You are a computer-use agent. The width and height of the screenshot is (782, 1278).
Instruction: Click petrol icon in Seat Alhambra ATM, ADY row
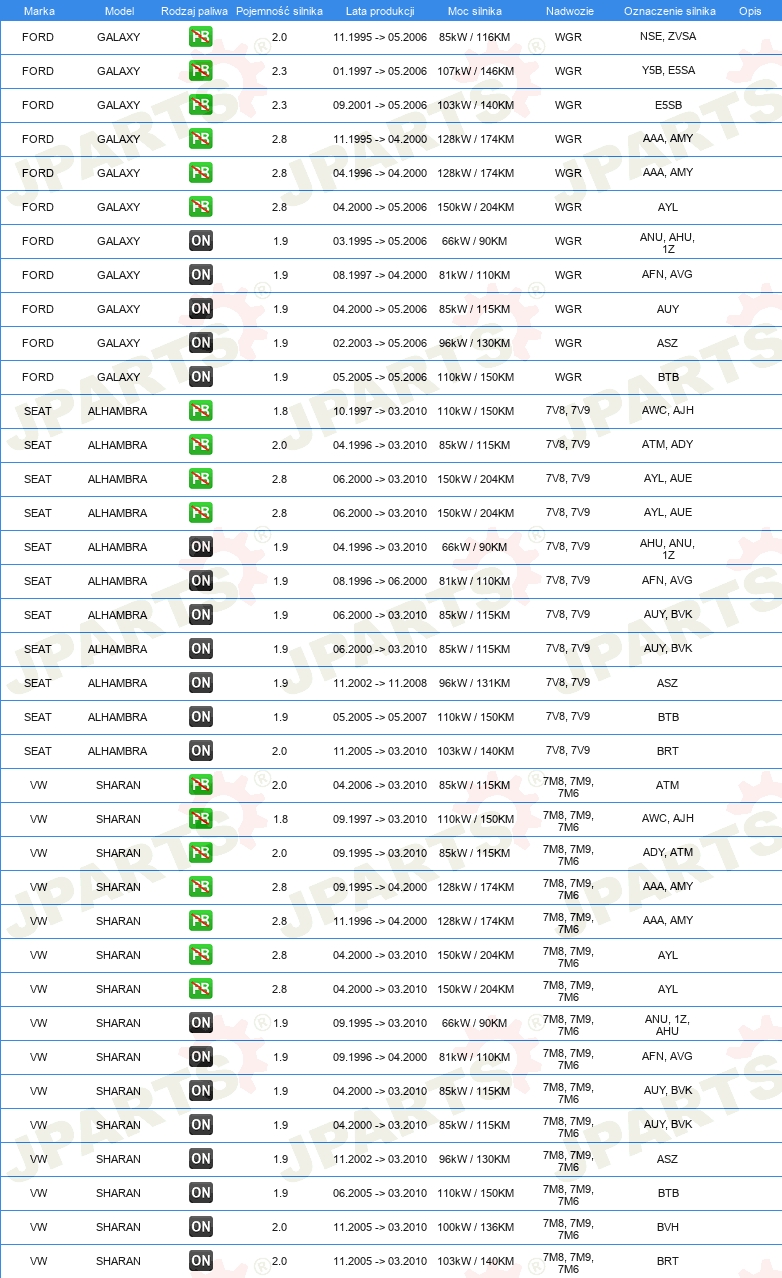pos(201,445)
